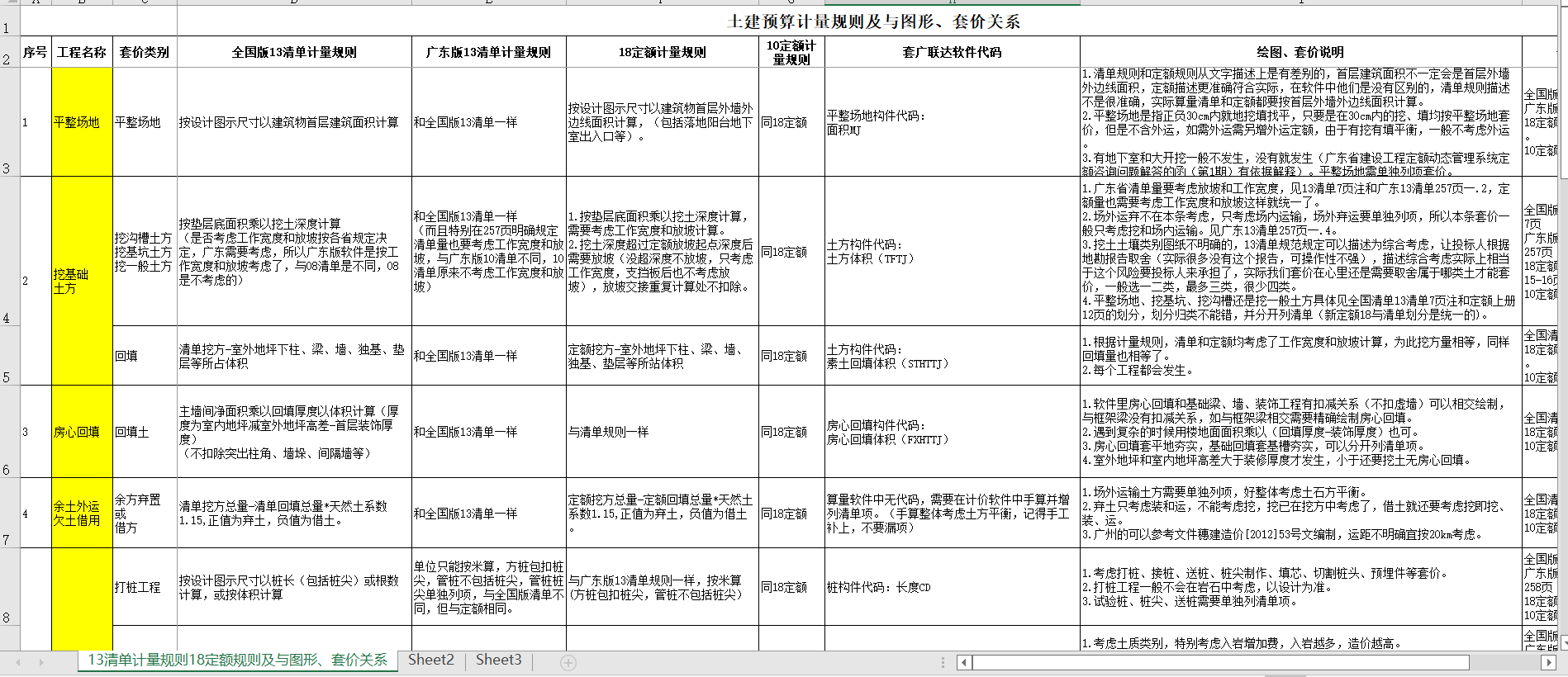Select row header 2
The width and height of the screenshot is (1568, 677).
[10, 51]
